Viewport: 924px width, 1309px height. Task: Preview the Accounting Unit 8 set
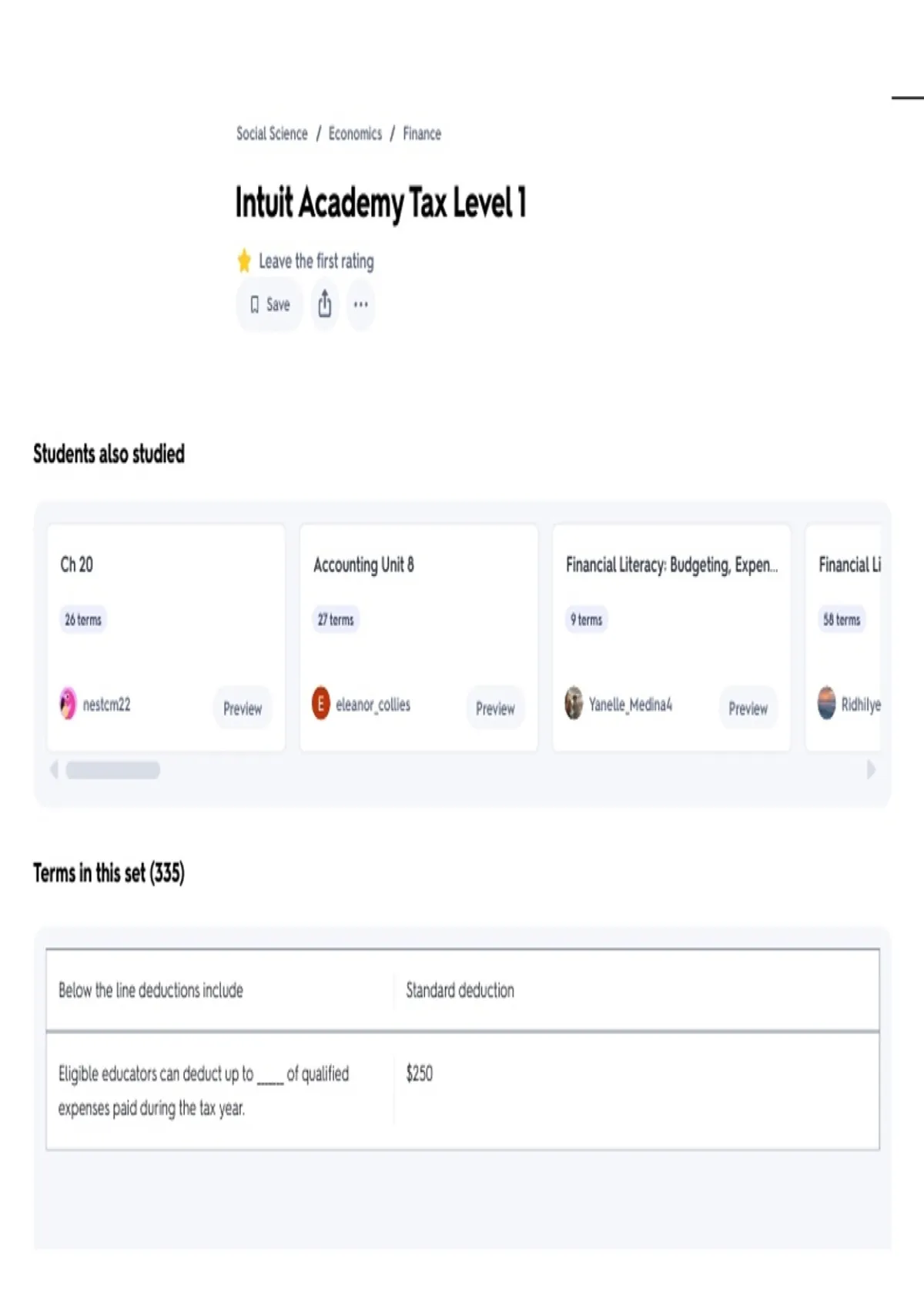tap(495, 708)
